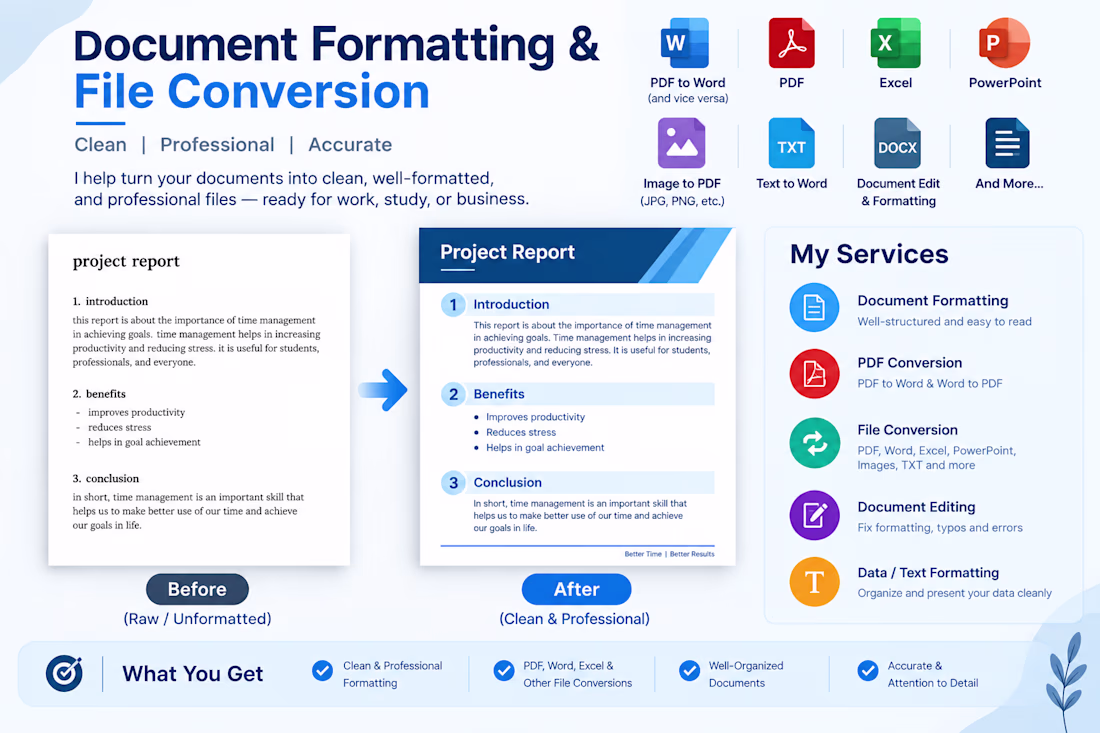Click the 'Introduction' heading in After document

coord(511,304)
